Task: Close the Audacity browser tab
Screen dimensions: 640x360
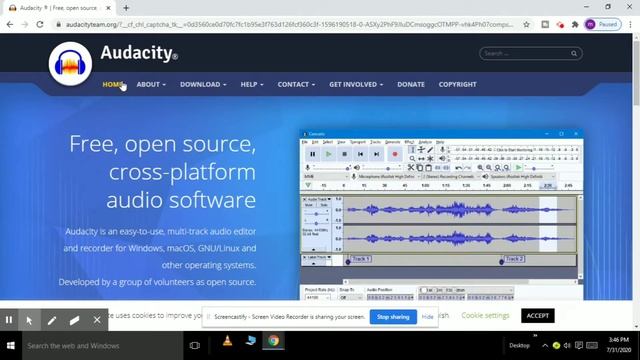Action: 109,8
